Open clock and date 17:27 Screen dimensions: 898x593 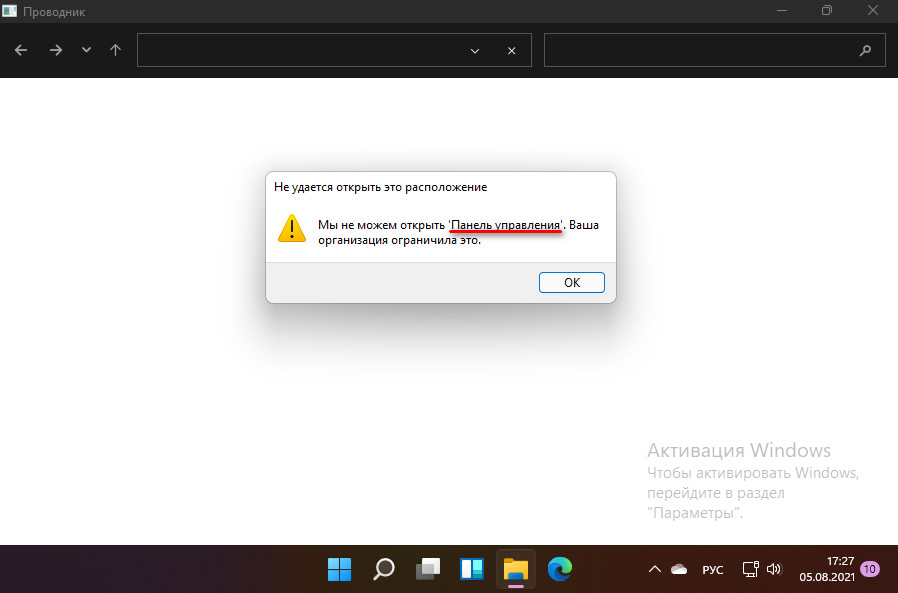click(x=826, y=569)
